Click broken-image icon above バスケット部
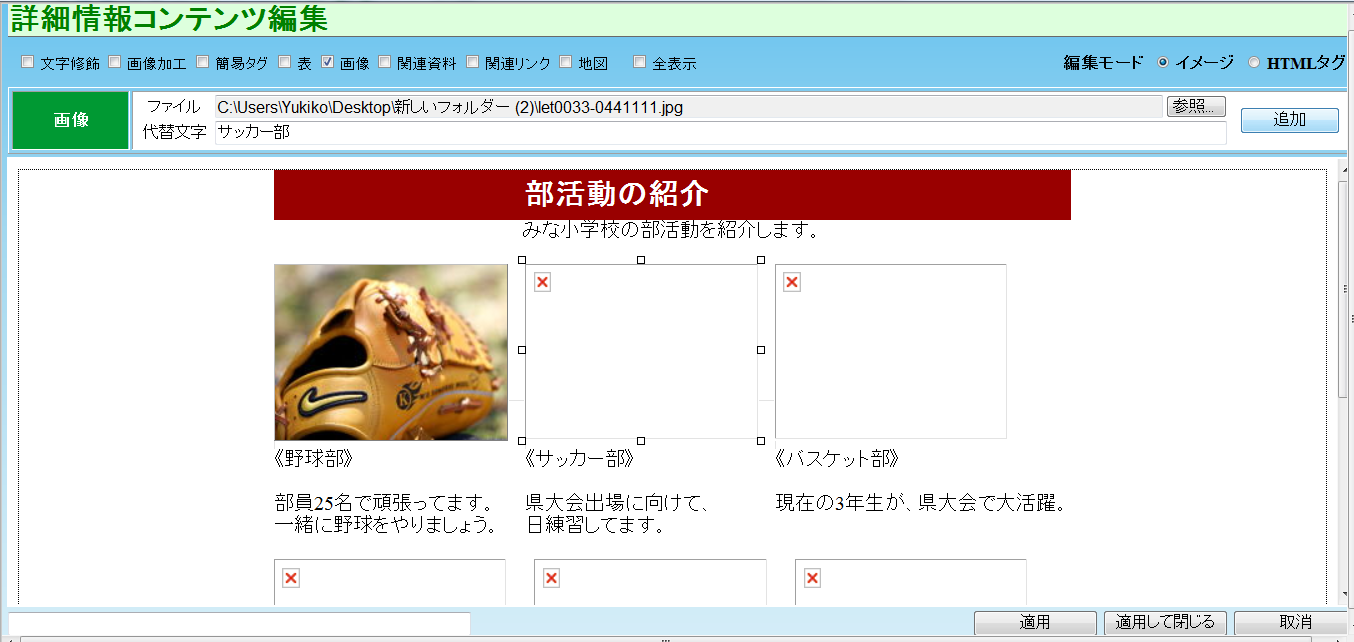 click(x=791, y=282)
